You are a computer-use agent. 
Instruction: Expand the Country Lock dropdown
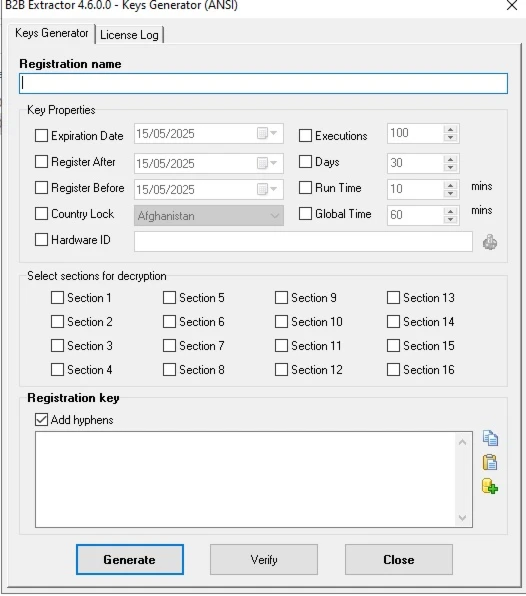[x=274, y=216]
